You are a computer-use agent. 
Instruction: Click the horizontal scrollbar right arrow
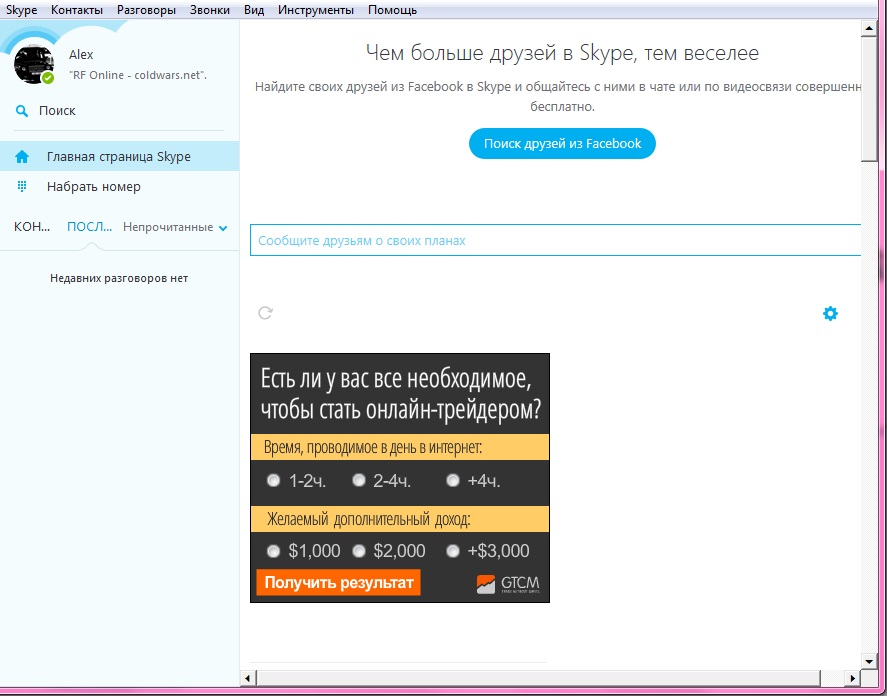(x=852, y=677)
